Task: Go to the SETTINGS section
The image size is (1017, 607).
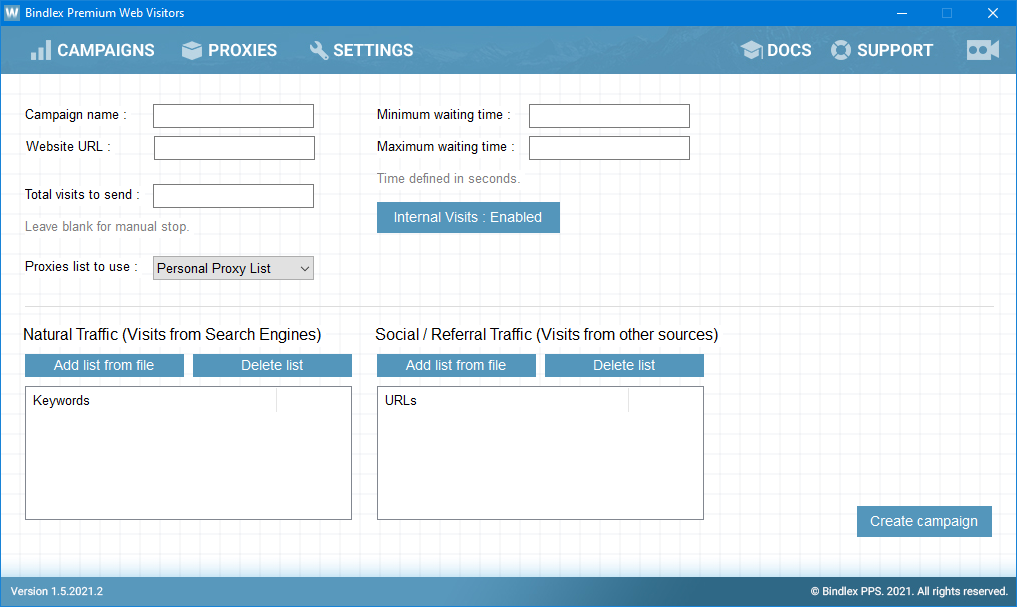Action: [x=373, y=50]
